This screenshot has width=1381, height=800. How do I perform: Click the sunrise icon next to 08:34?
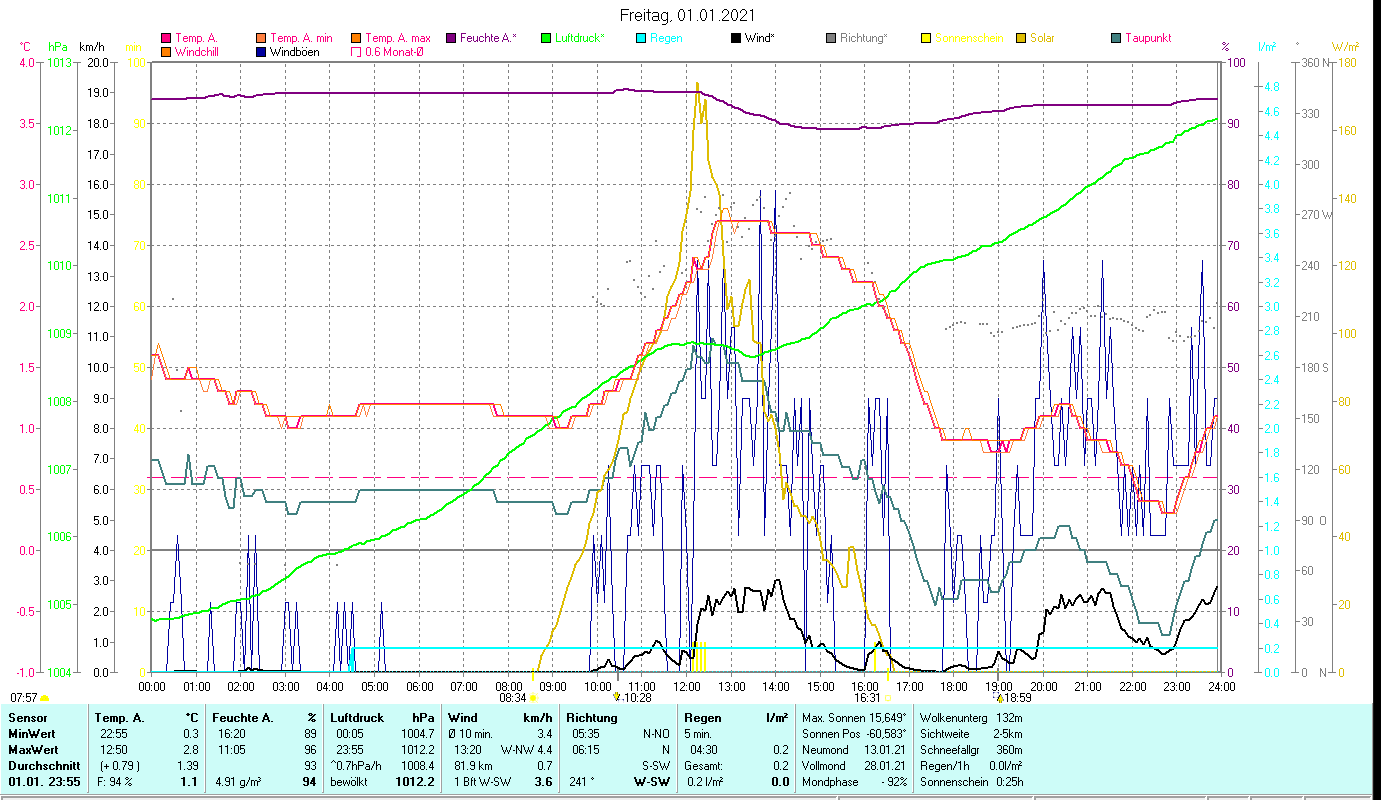click(532, 698)
